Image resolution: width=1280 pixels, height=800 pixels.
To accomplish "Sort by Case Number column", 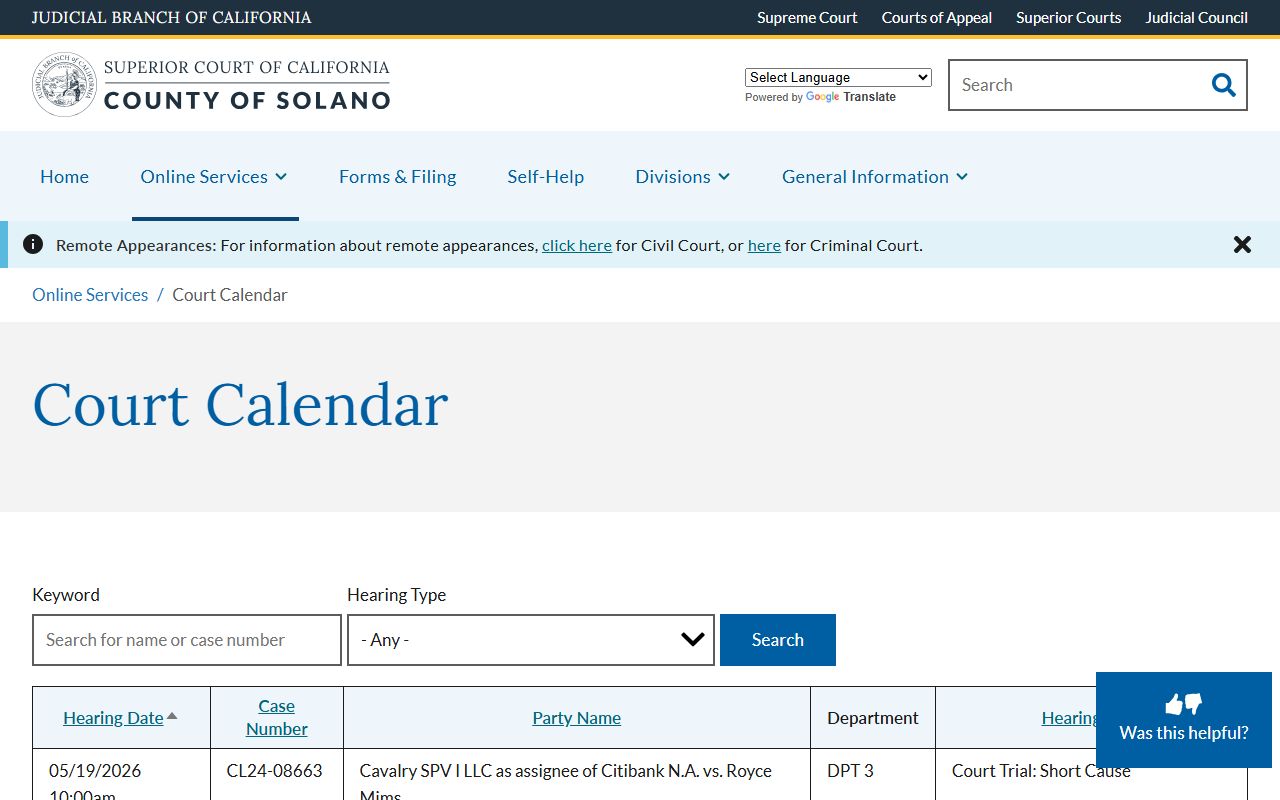I will tap(277, 718).
